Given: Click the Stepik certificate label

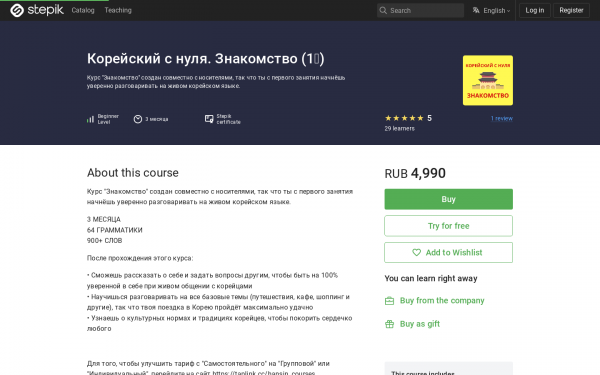Looking at the screenshot, I should click(228, 119).
